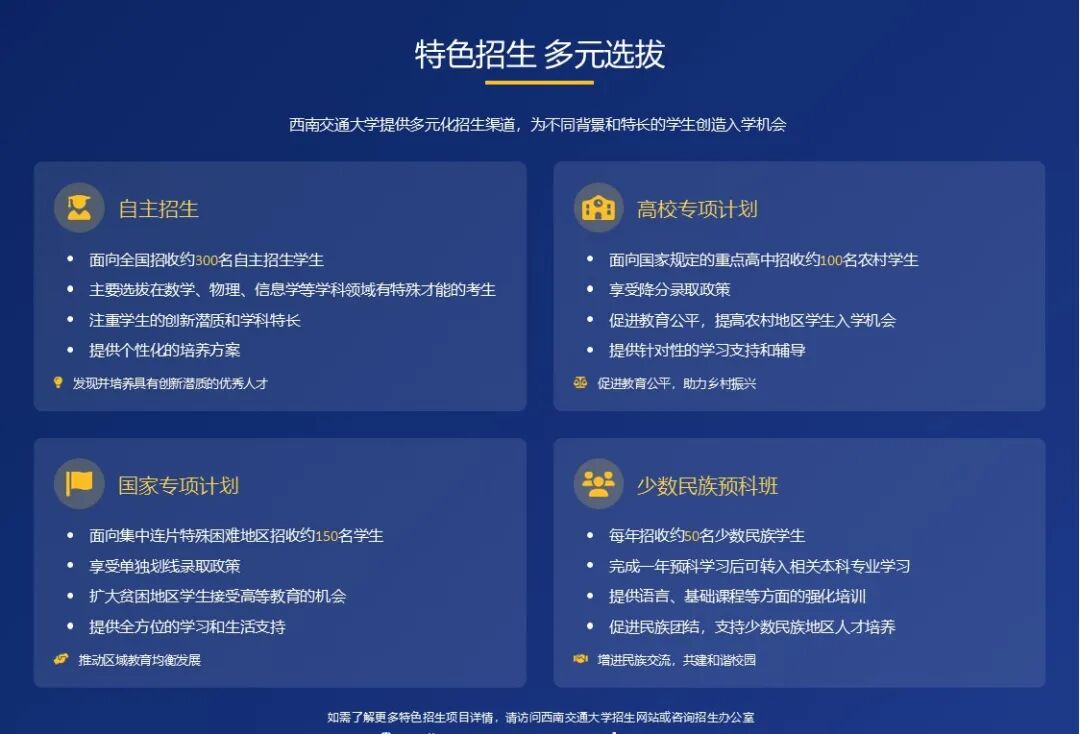The image size is (1080, 734).
Task: Click the 少数民族预科班 card heading
Action: point(707,485)
